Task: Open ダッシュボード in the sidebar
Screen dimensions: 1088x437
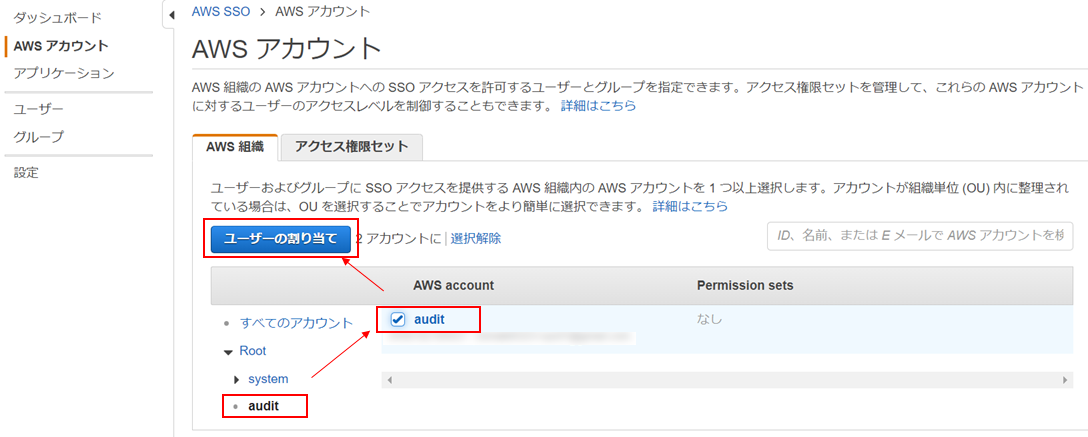Action: pos(58,17)
